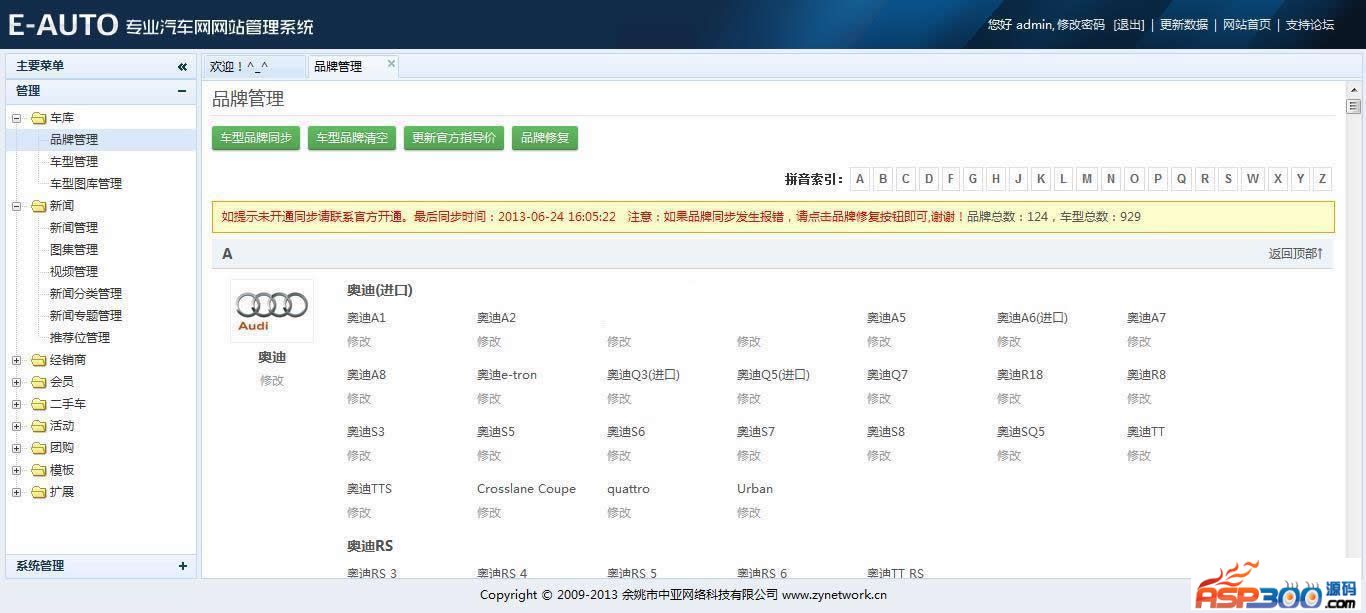Jump to pinyin index letter B

pos(883,179)
